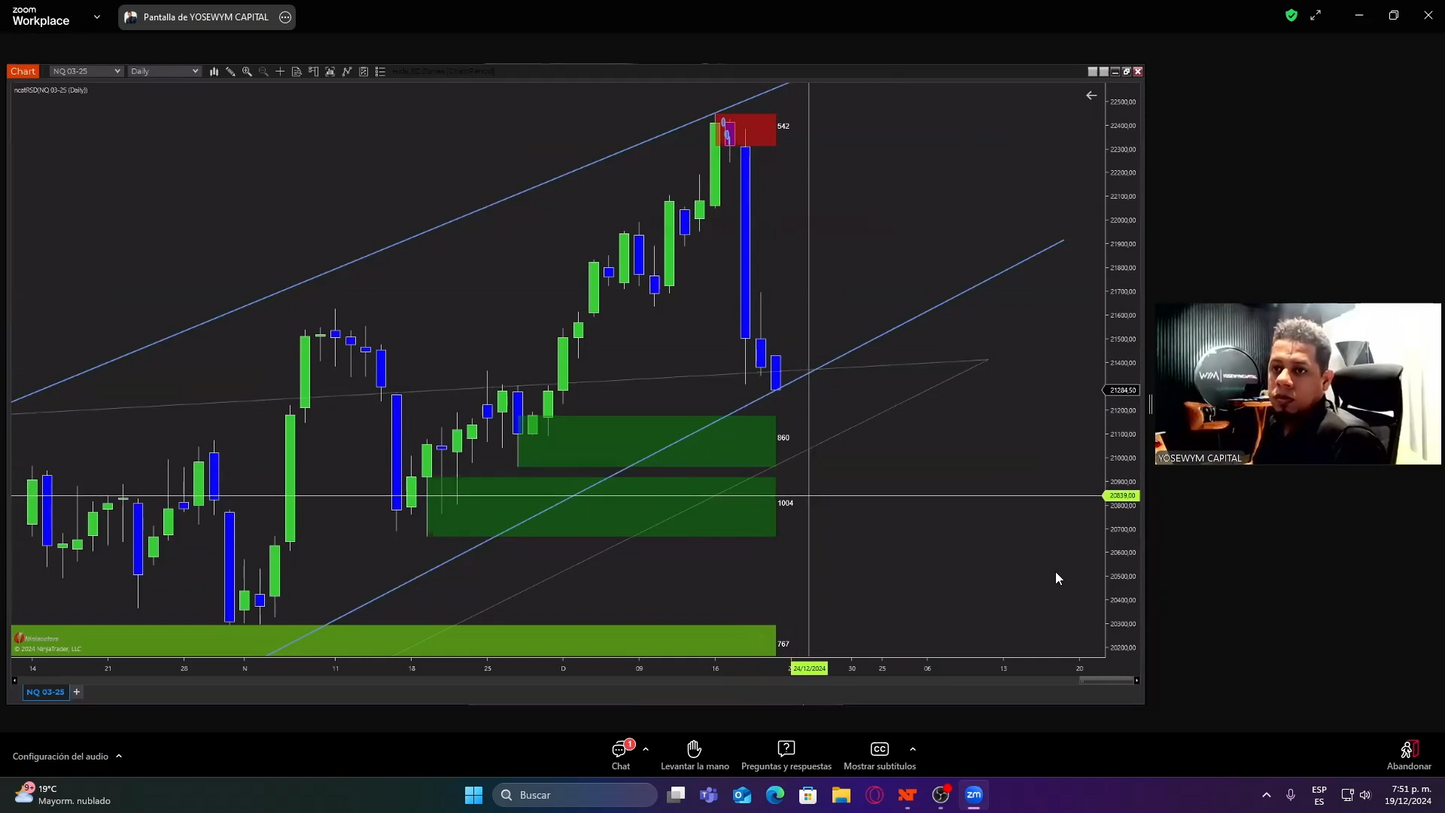
Task: Click the left arrow on chart top right
Action: [1091, 96]
